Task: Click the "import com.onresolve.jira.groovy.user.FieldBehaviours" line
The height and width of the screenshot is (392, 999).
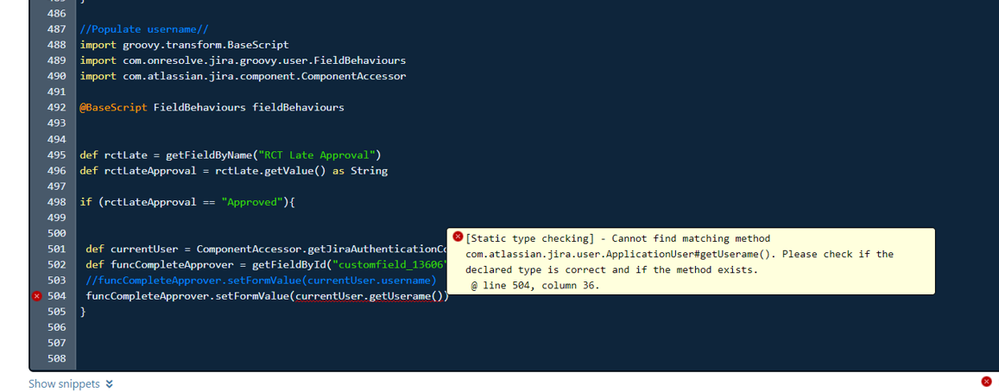Action: coord(243,61)
